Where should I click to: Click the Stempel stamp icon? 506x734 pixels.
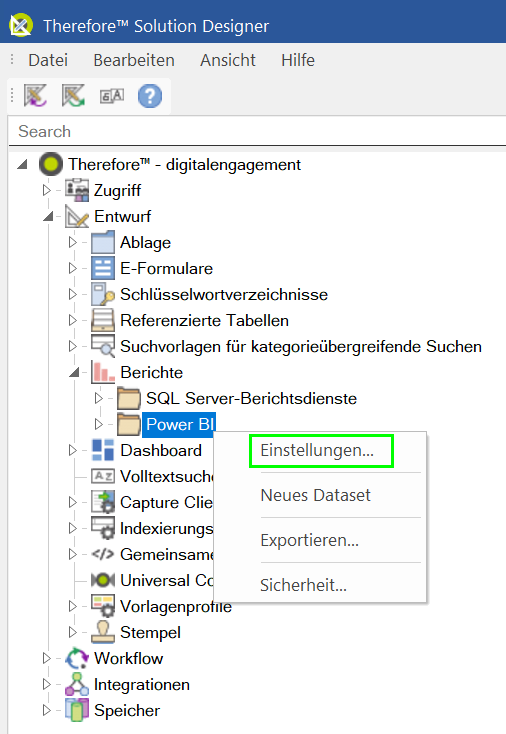point(103,632)
